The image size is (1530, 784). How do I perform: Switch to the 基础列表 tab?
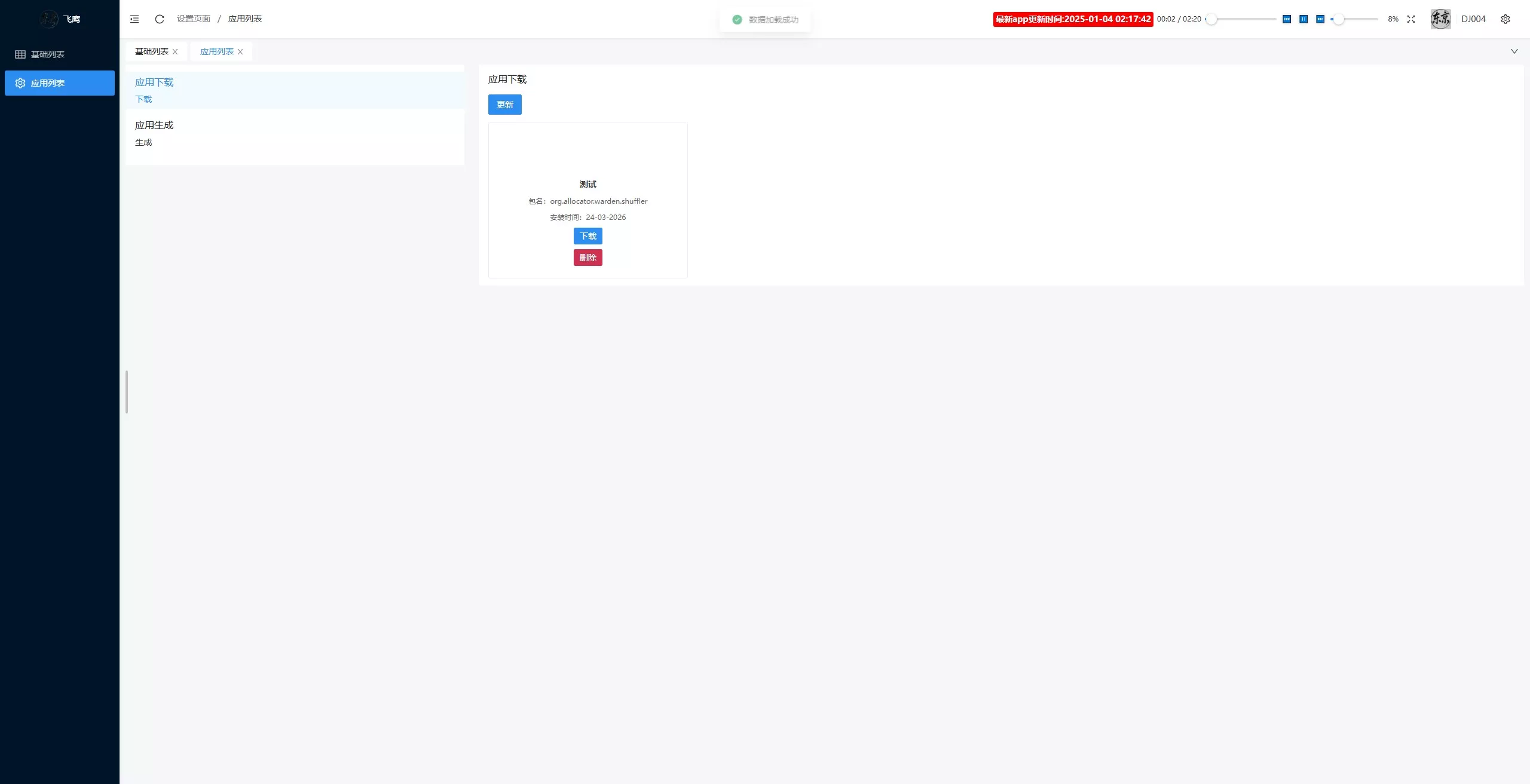point(151,51)
